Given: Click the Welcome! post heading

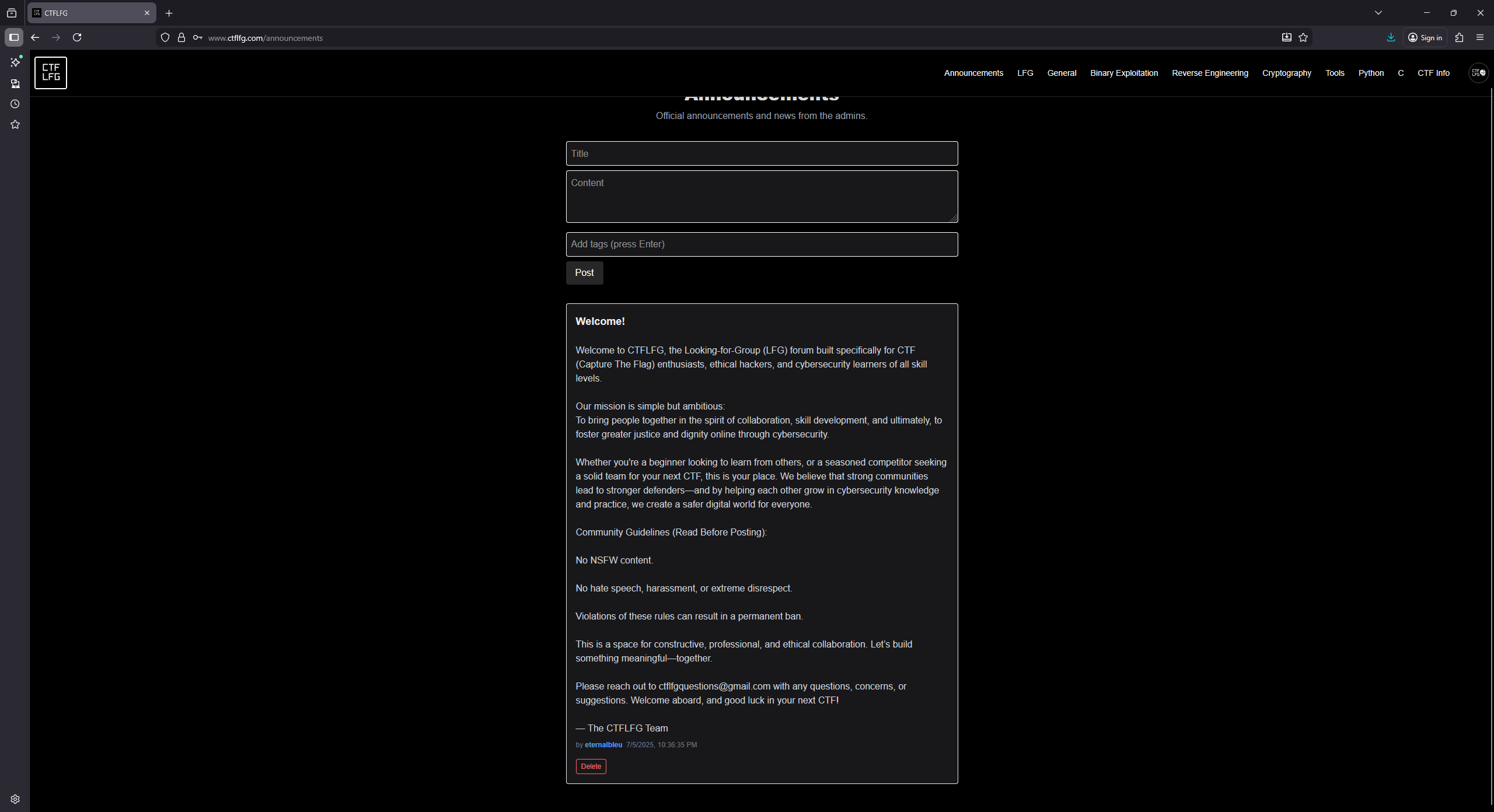Looking at the screenshot, I should coord(600,321).
